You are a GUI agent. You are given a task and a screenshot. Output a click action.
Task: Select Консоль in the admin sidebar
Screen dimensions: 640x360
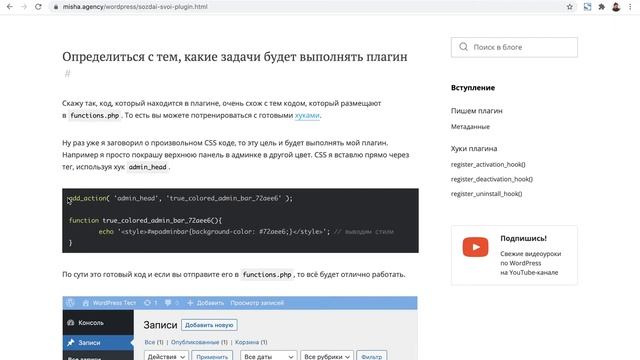tap(98, 322)
